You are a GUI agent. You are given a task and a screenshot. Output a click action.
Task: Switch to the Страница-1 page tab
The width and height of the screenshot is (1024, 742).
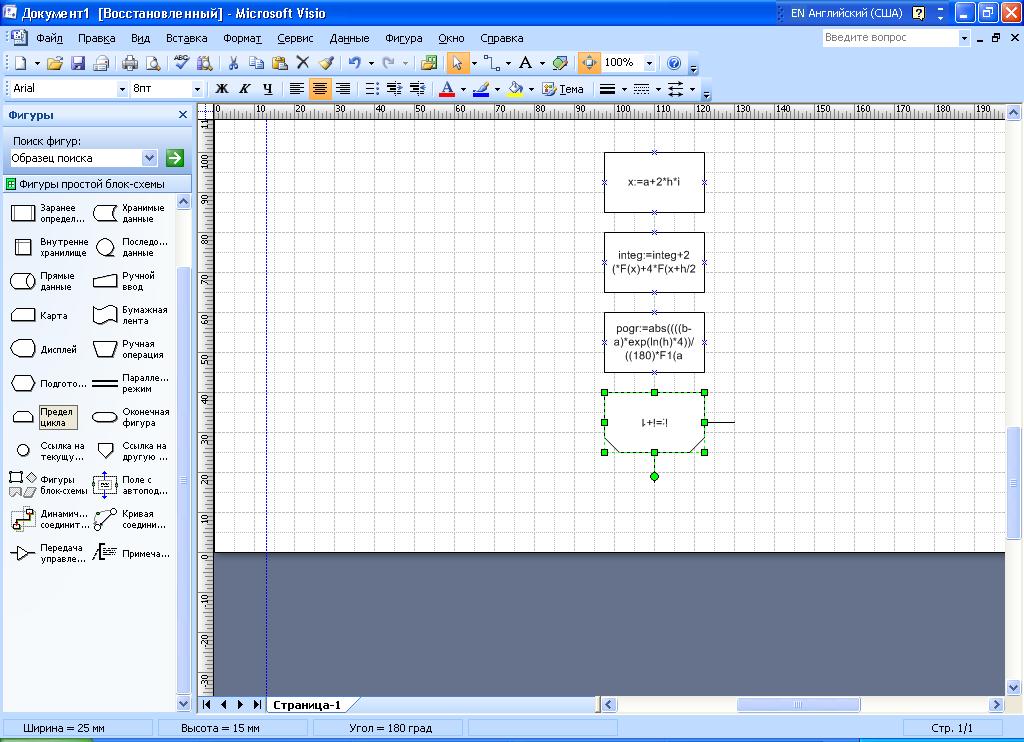(307, 704)
